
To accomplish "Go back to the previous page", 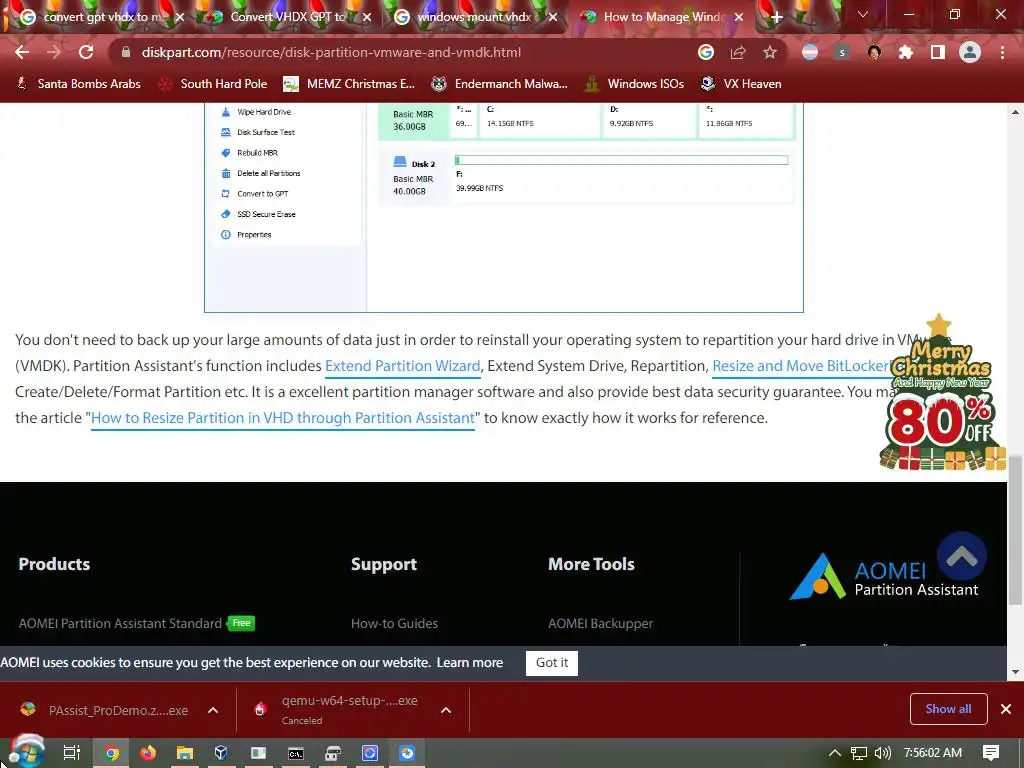I will [x=22, y=52].
